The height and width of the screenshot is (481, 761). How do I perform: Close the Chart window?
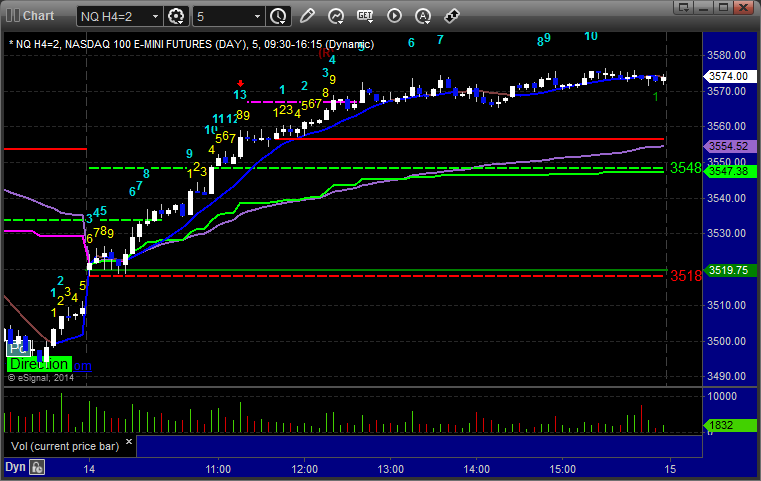[743, 8]
